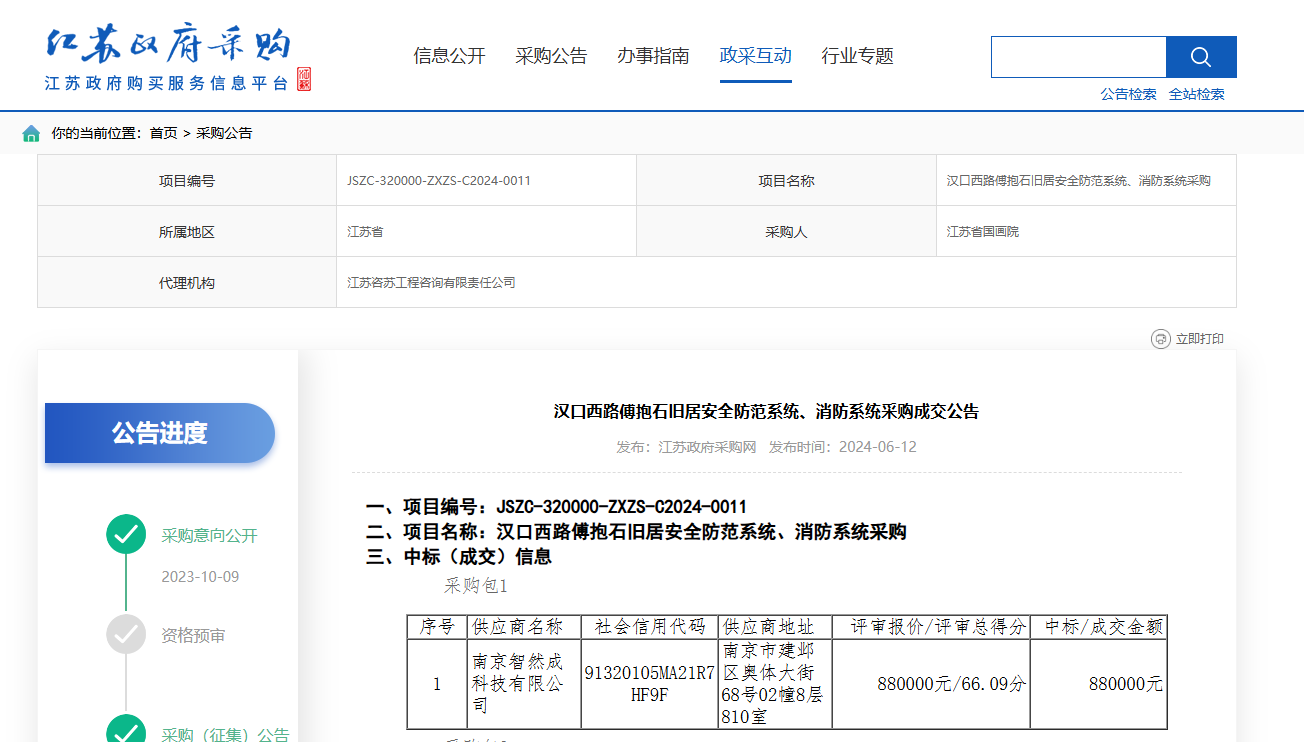Screen dimensions: 1304x742
Task: Click the 立即打印 print link
Action: coord(1199,339)
